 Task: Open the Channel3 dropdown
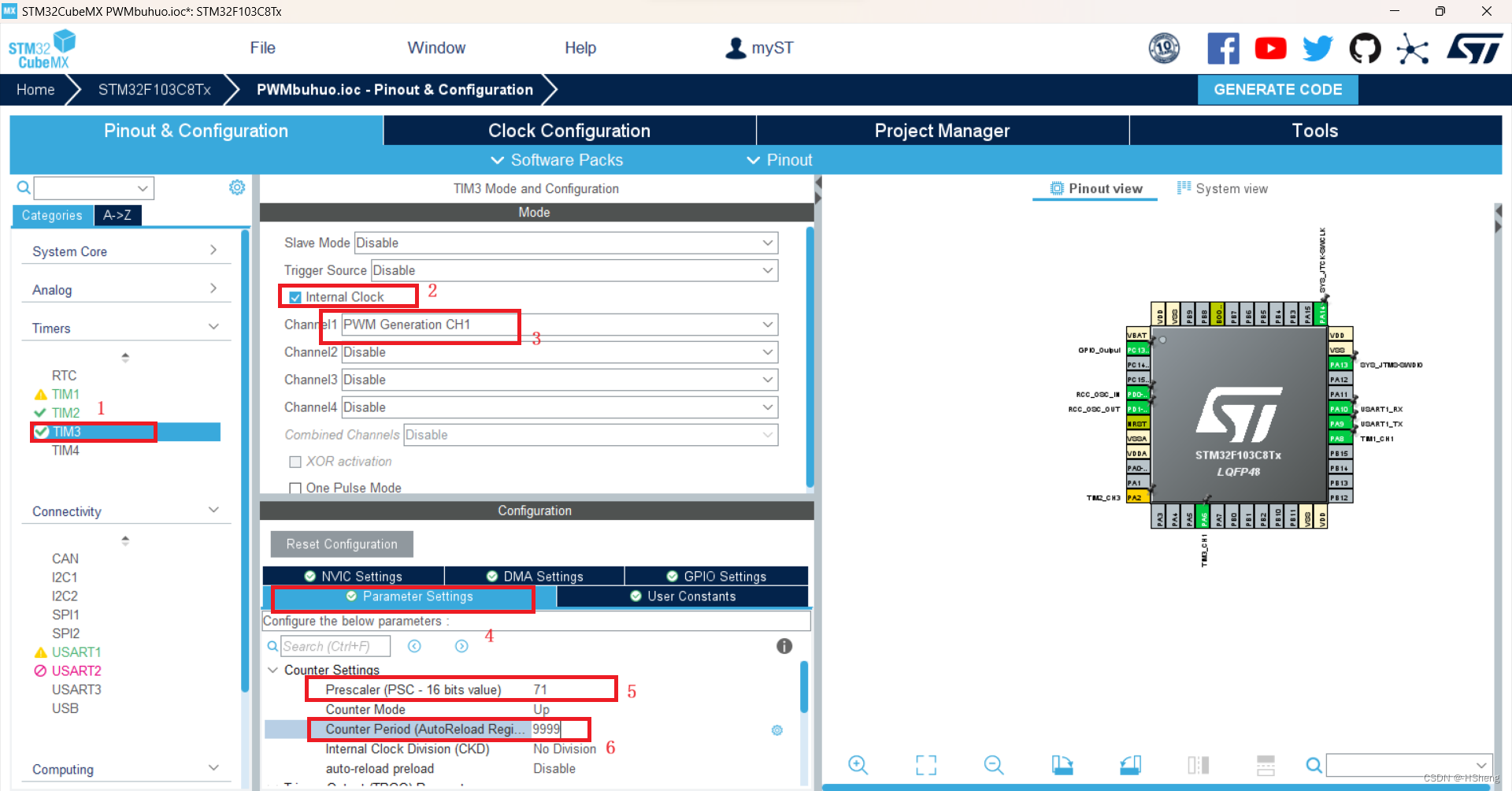pyautogui.click(x=559, y=380)
